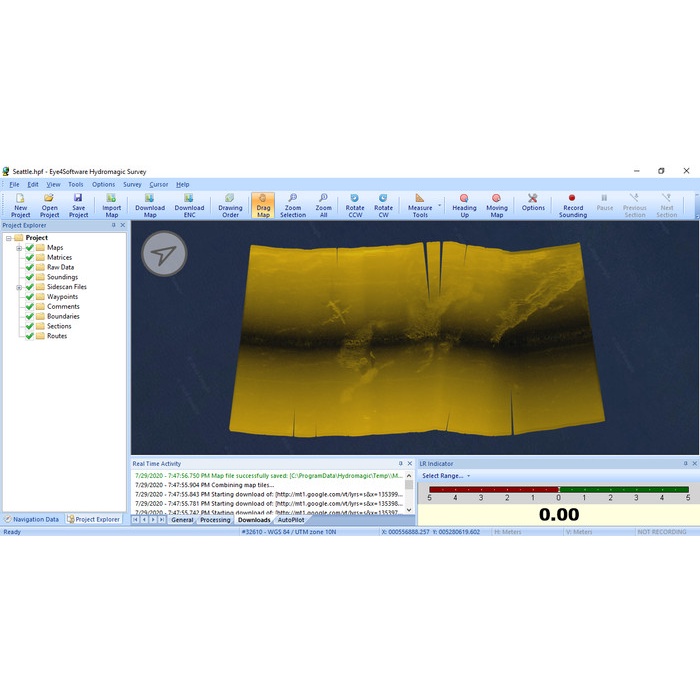Close the Project Explorer panel
The image size is (700, 700).
(x=123, y=225)
